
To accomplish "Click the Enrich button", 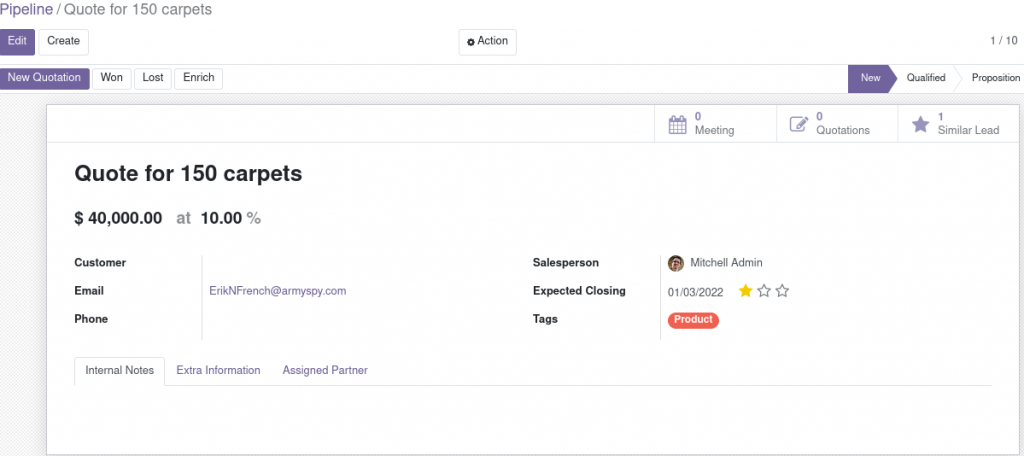I will point(199,78).
